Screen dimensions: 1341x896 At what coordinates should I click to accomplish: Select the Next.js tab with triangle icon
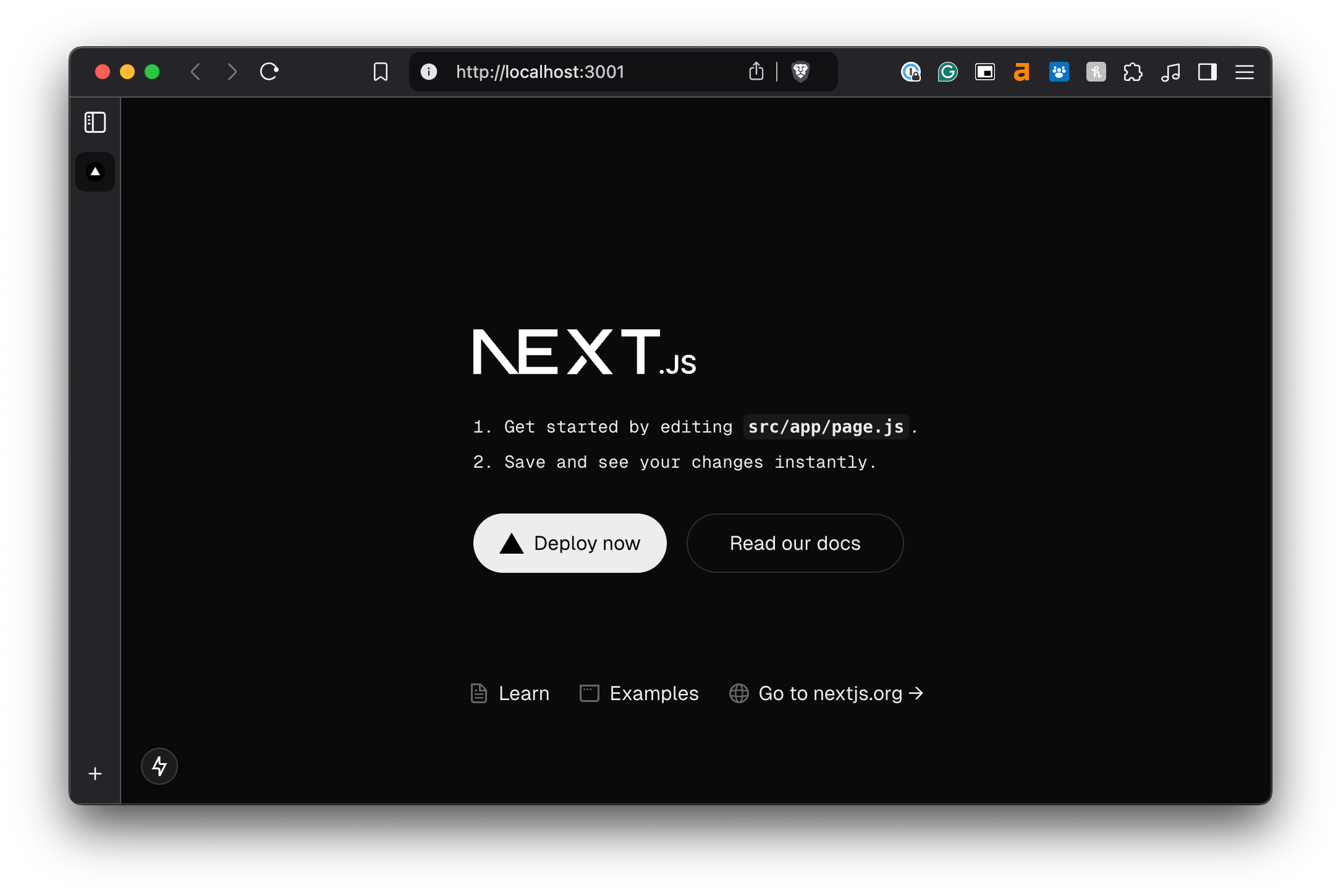95,172
